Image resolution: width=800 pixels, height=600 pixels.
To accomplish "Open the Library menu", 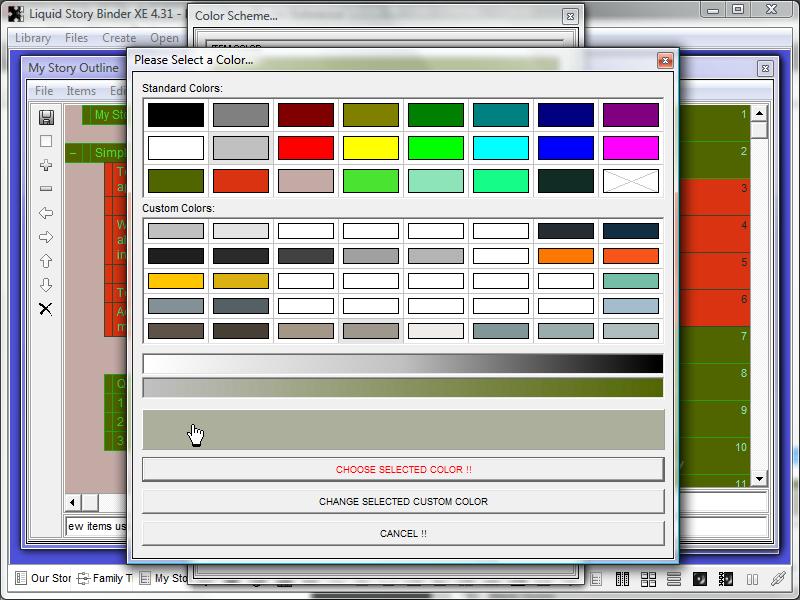I will [33, 38].
